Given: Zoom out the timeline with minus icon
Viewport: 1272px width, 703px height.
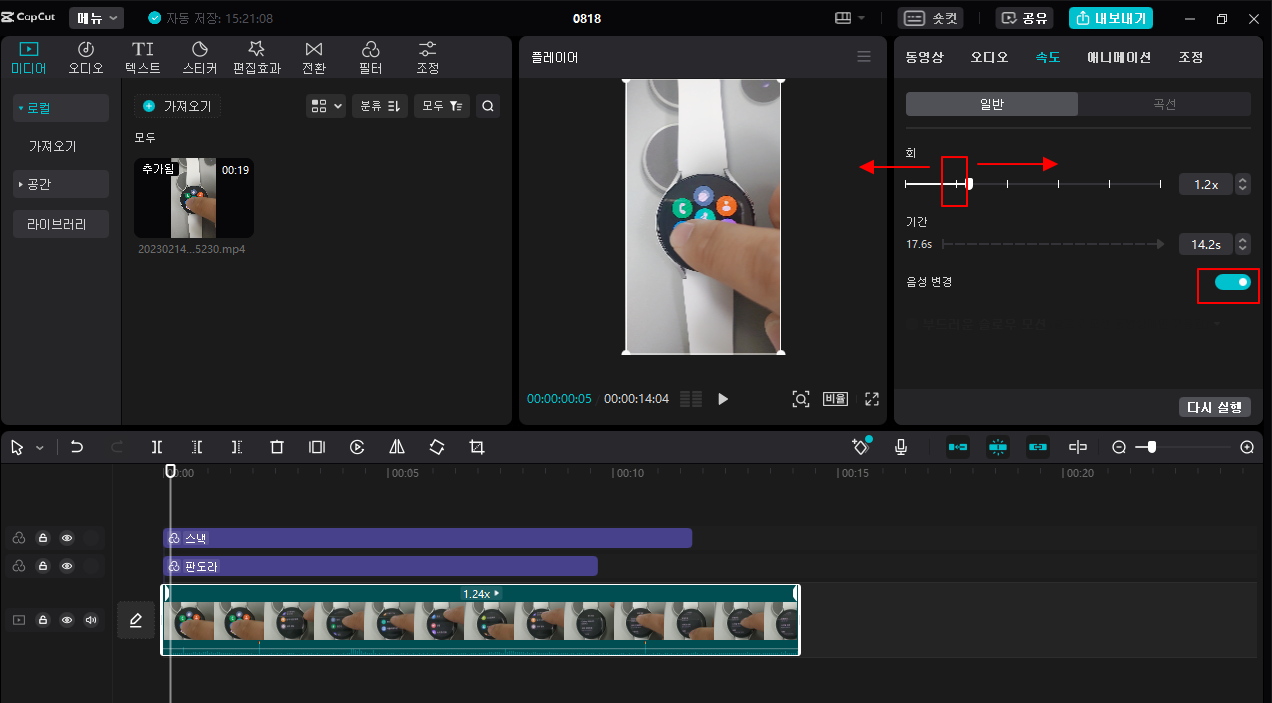Looking at the screenshot, I should [1119, 447].
